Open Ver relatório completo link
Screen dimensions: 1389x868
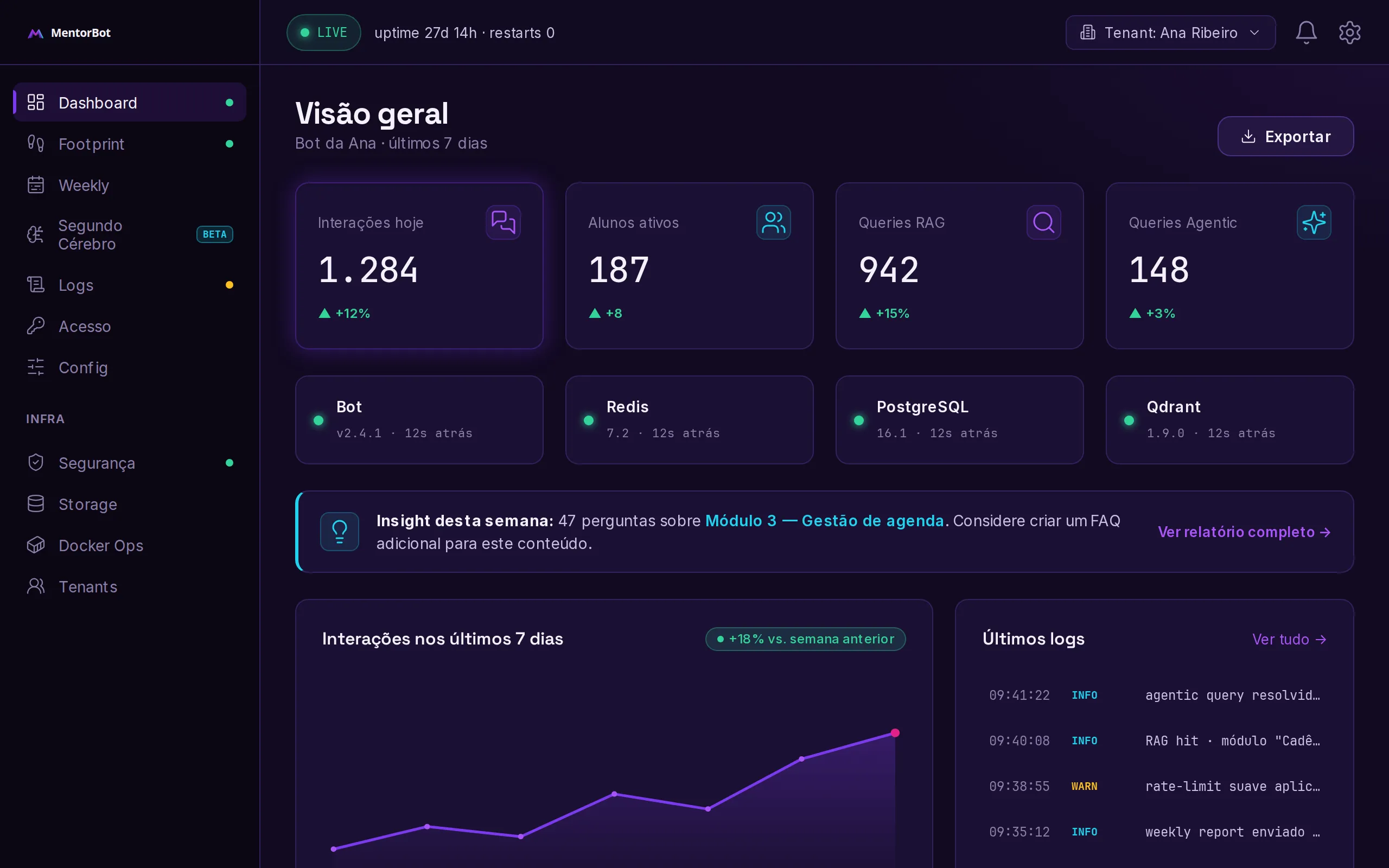click(x=1244, y=532)
